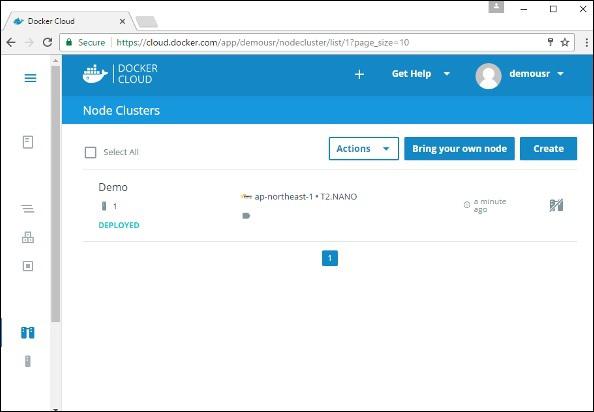The height and width of the screenshot is (412, 594).
Task: Open the Nodes icon in sidebar
Action: tap(28, 361)
